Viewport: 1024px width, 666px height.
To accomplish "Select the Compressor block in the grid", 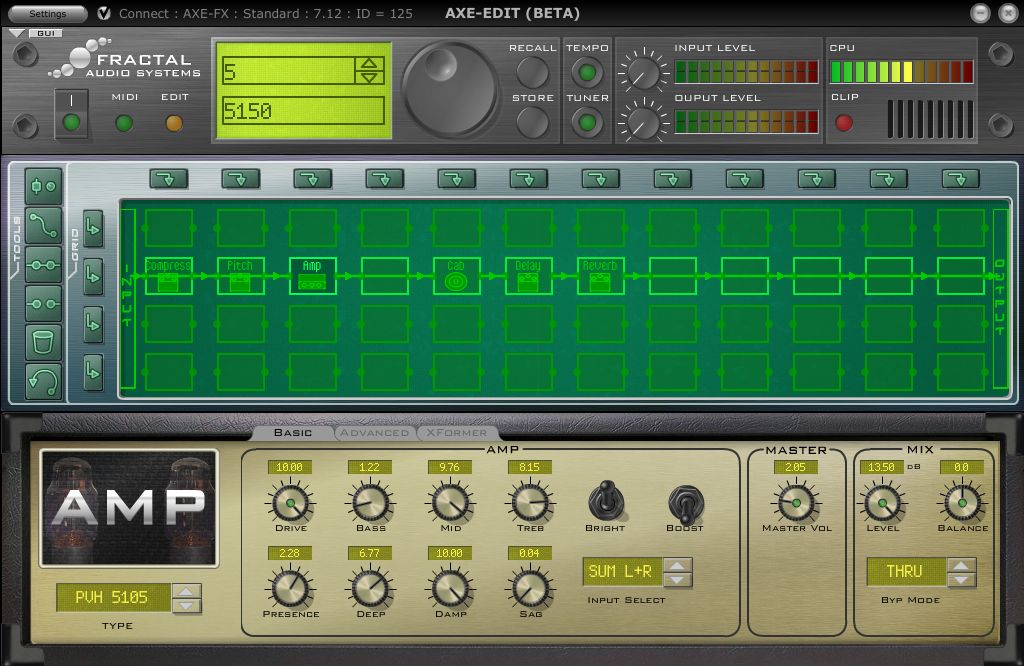I will [x=168, y=276].
